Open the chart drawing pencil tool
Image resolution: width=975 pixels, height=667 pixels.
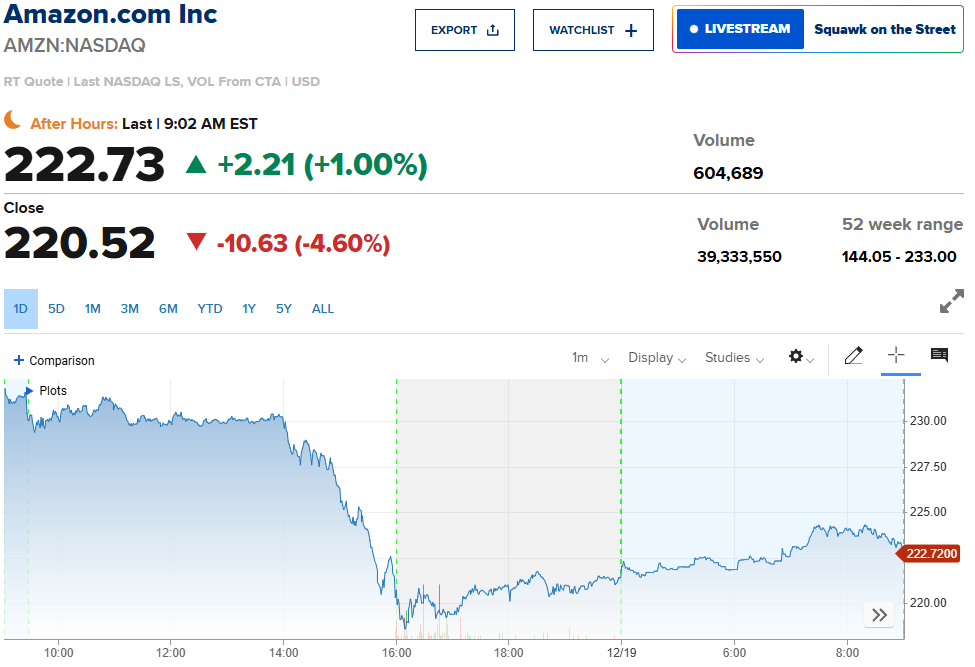click(x=853, y=356)
